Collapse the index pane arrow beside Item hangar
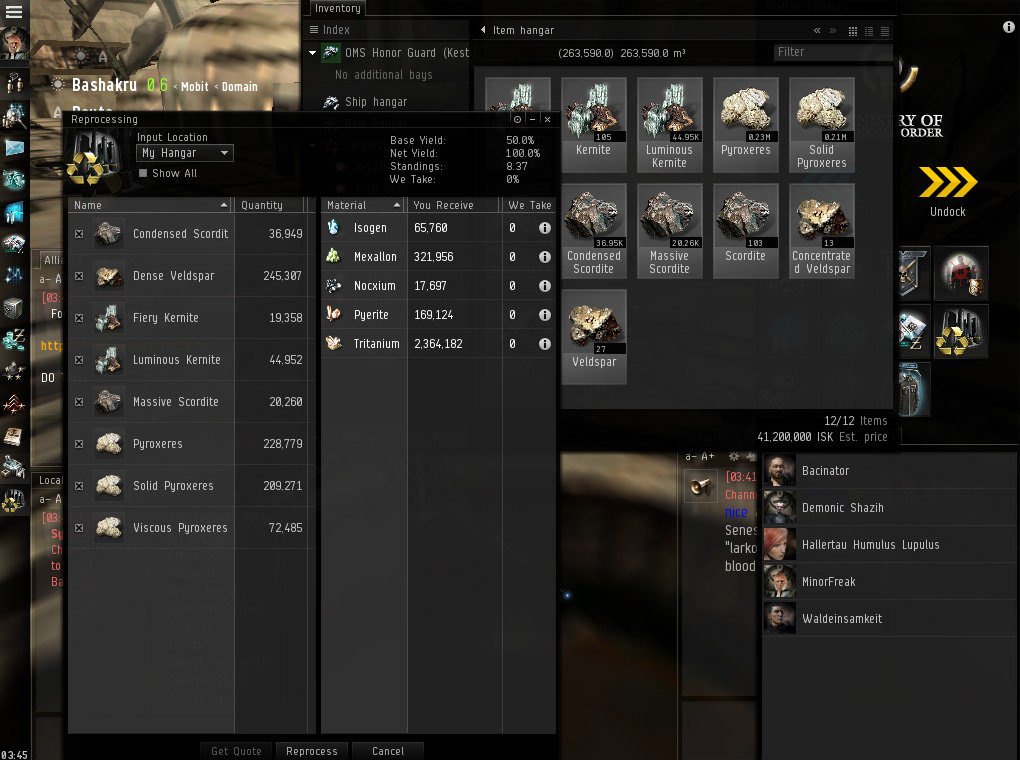The image size is (1020, 760). click(483, 30)
